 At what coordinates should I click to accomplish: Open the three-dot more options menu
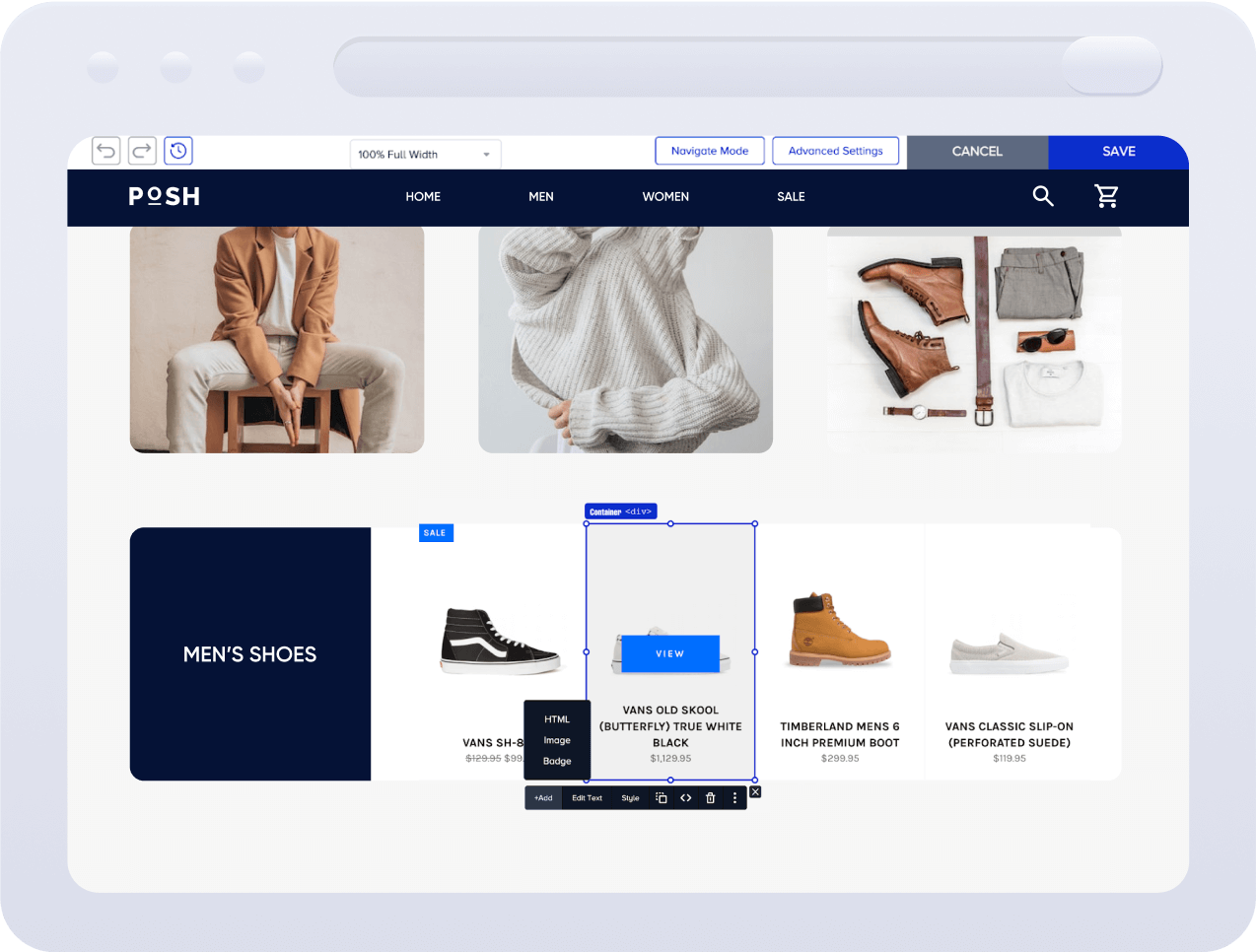click(734, 798)
